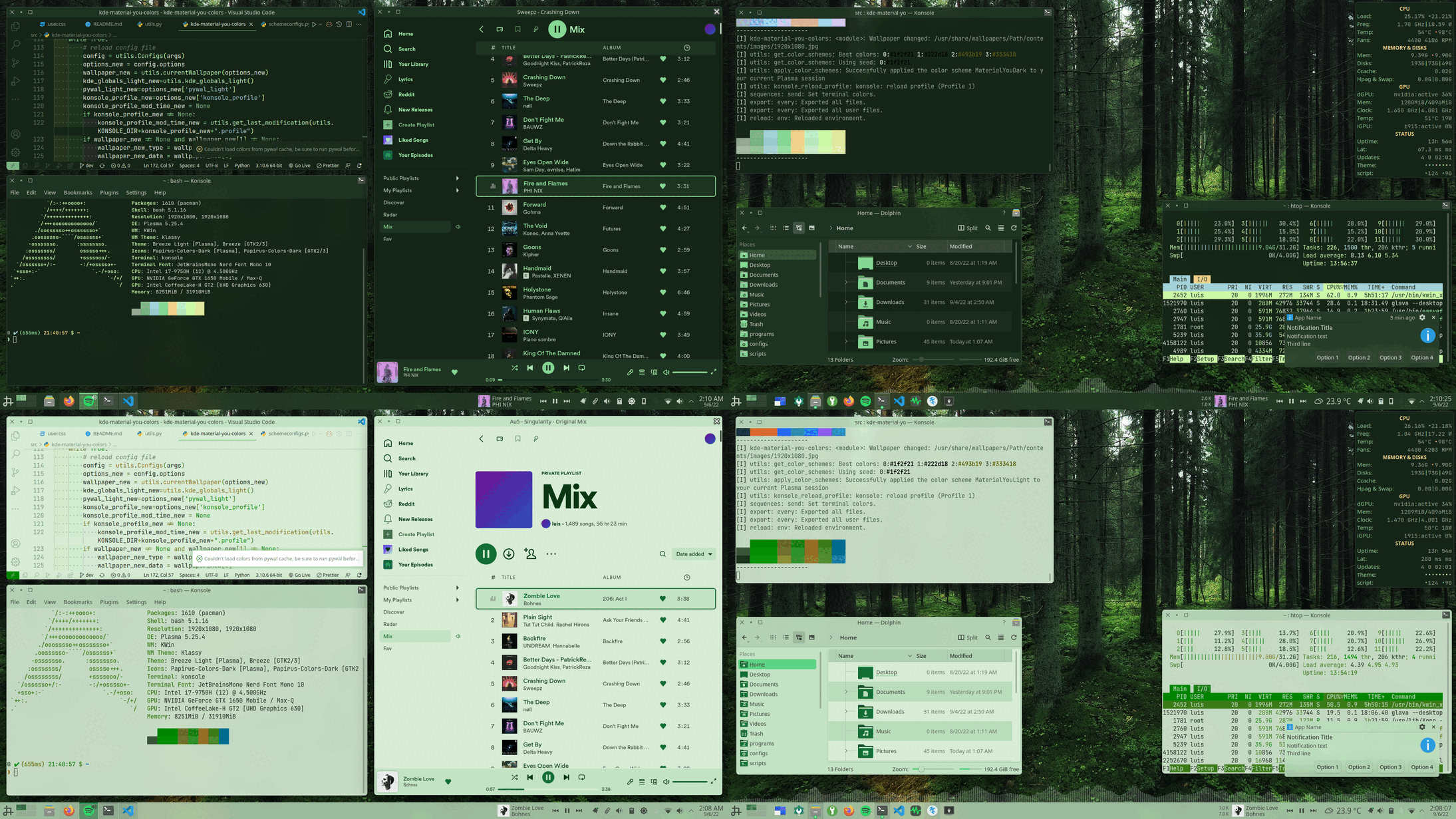Open the Bookmarks menu in the dark bash Konsole
Image resolution: width=1456 pixels, height=819 pixels.
pos(78,192)
